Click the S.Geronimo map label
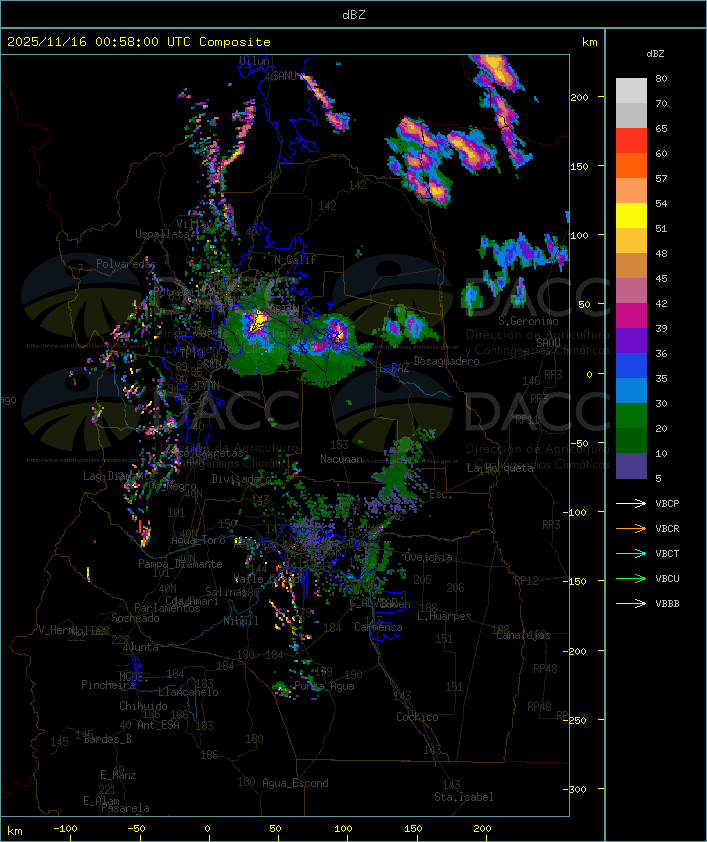The height and width of the screenshot is (842, 707). (528, 321)
